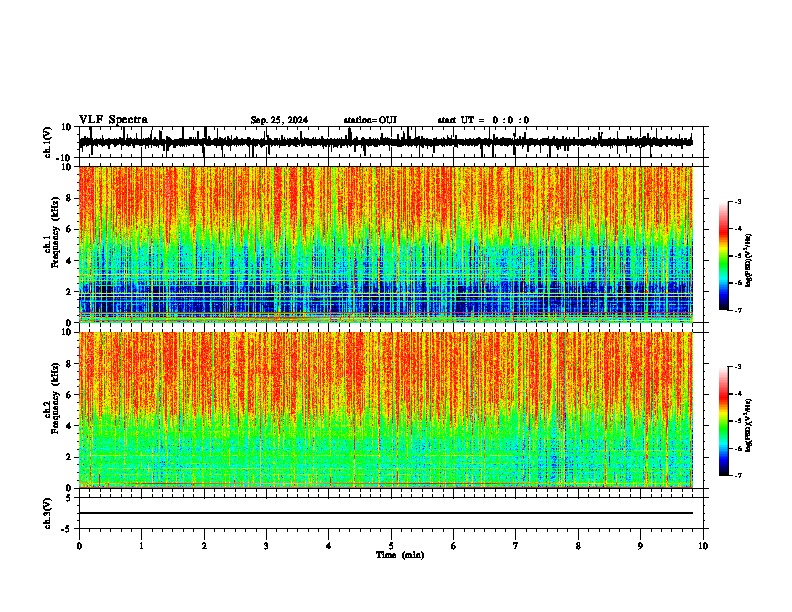Viewport: 792px width, 612px height.
Task: Click the ch.1 spectrogram color scale bar
Action: 724,256
